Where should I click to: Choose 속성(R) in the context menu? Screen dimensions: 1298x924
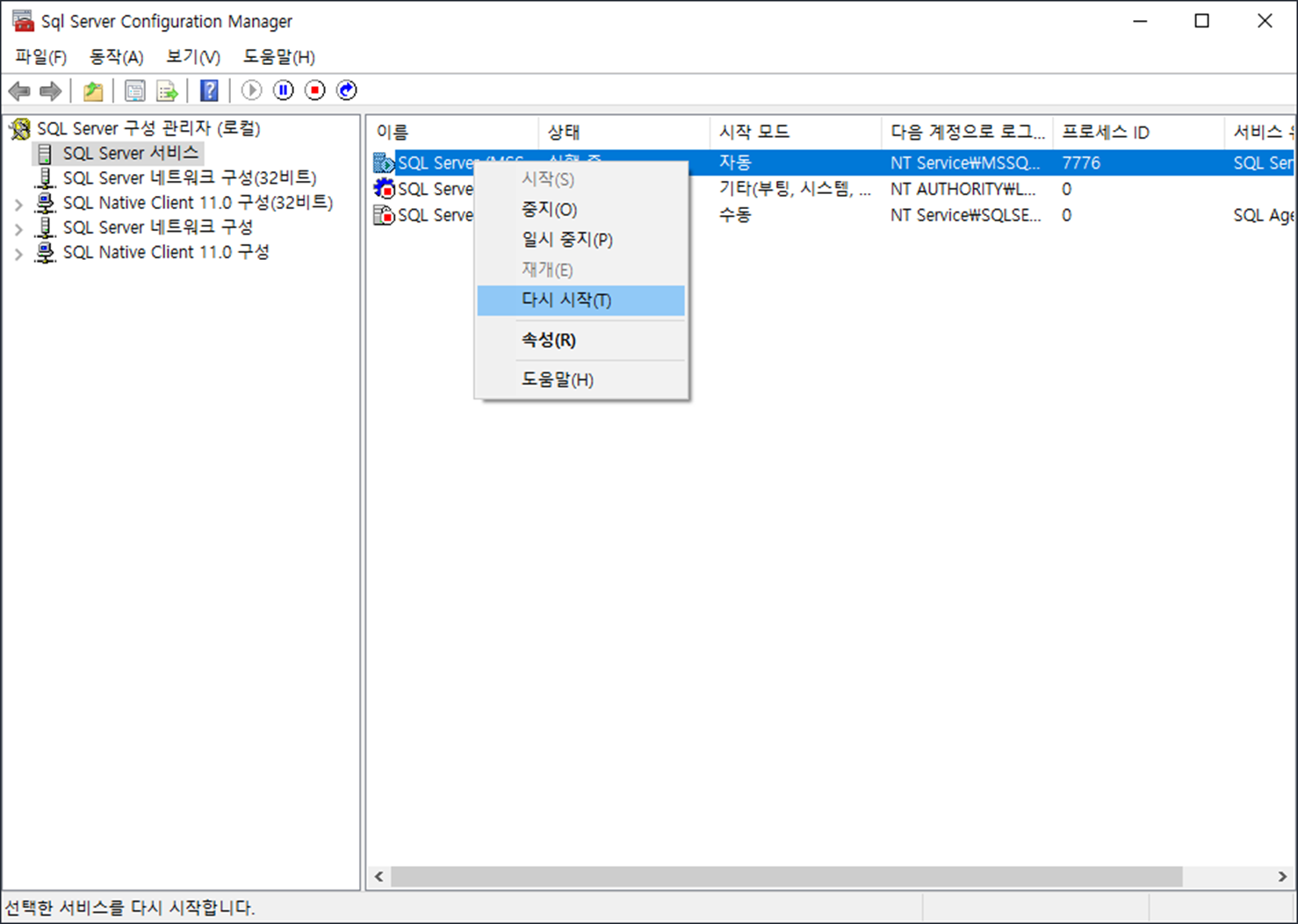point(581,340)
